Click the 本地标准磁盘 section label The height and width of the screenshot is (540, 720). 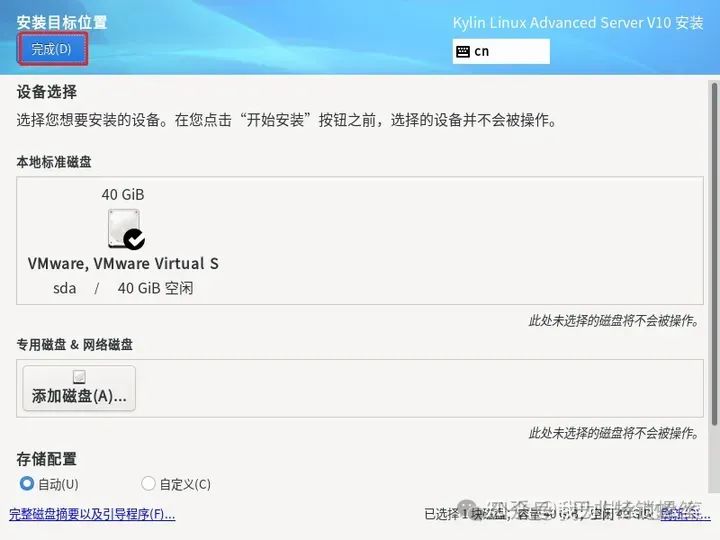click(x=54, y=162)
